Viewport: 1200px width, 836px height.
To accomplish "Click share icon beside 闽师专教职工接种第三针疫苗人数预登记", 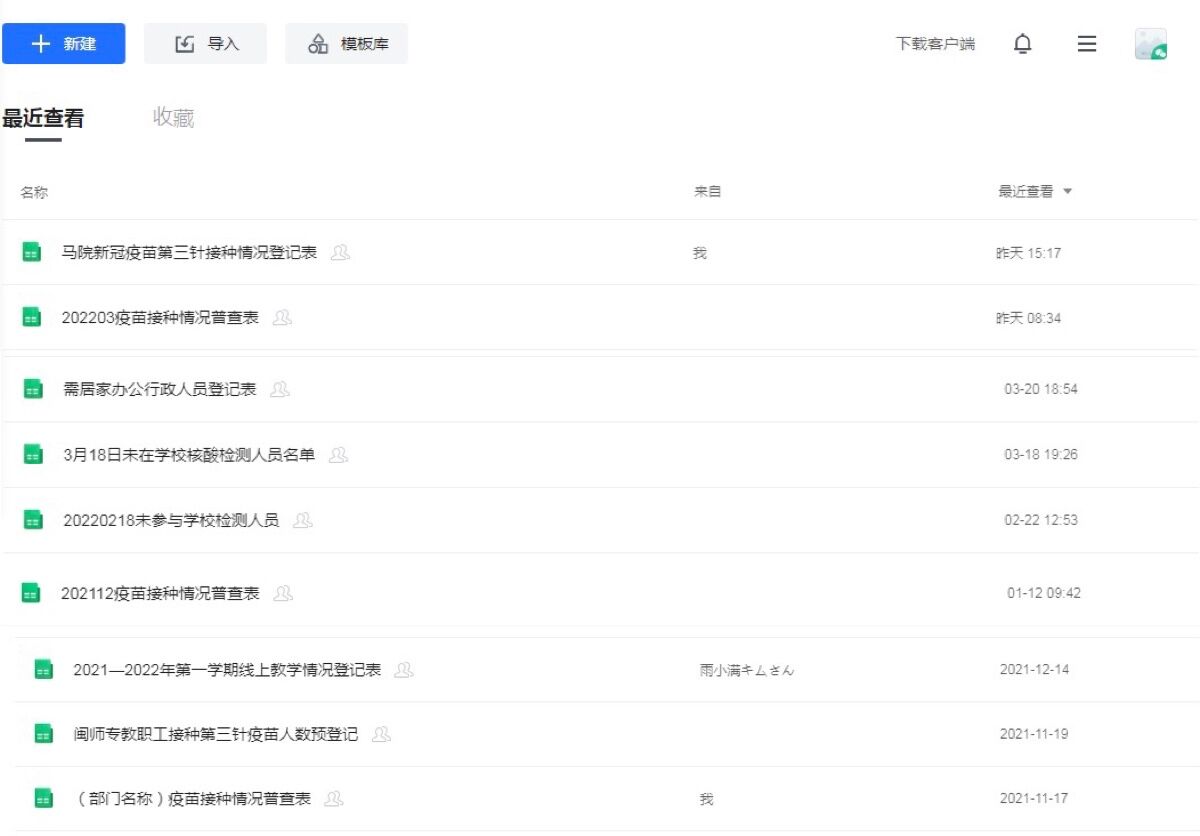I will coord(381,734).
